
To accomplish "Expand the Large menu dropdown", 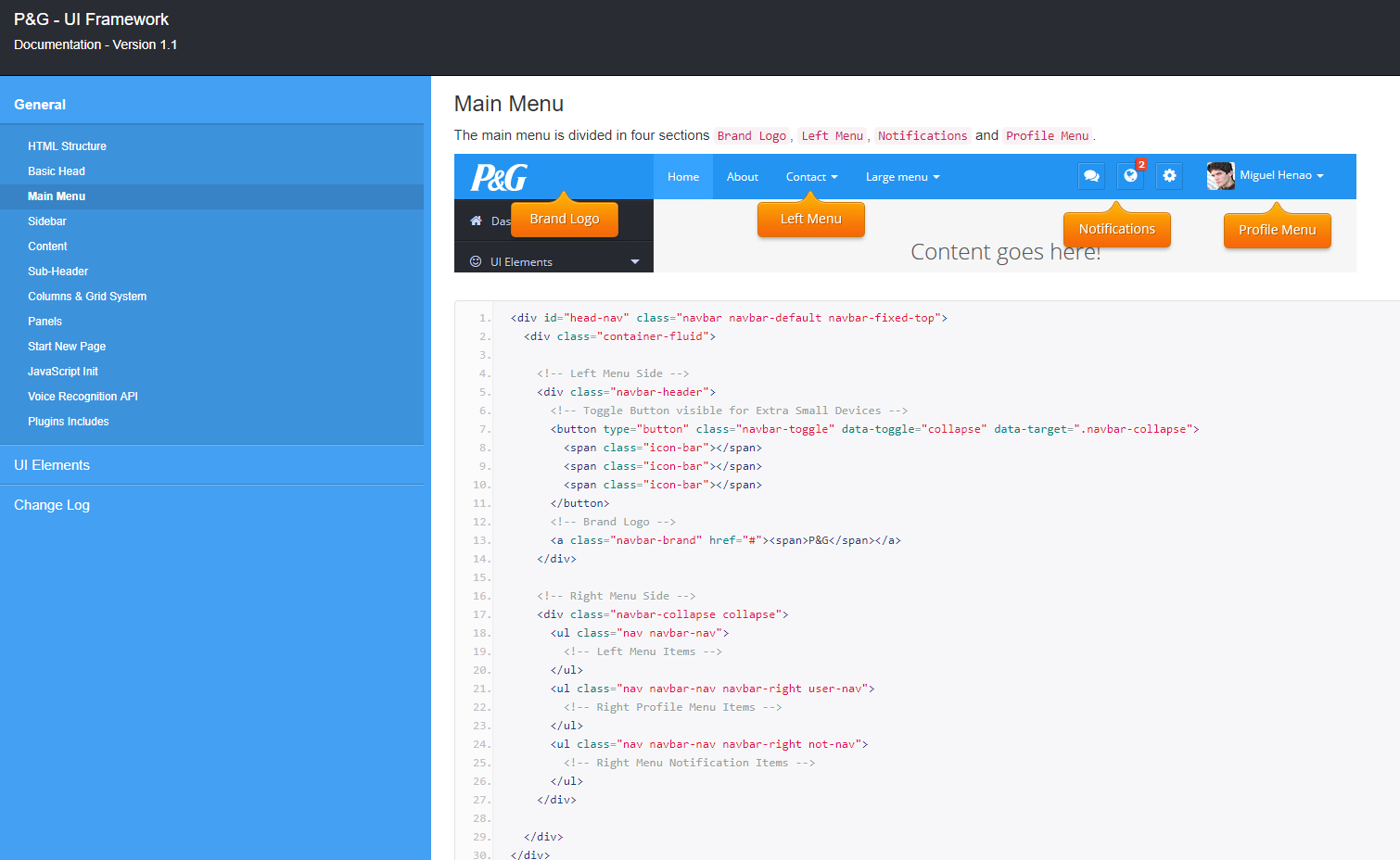I will point(901,176).
